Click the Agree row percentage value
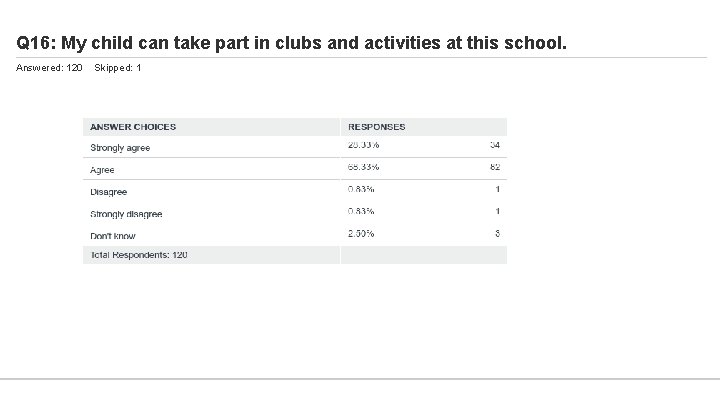This screenshot has width=720, height=405. click(x=362, y=167)
